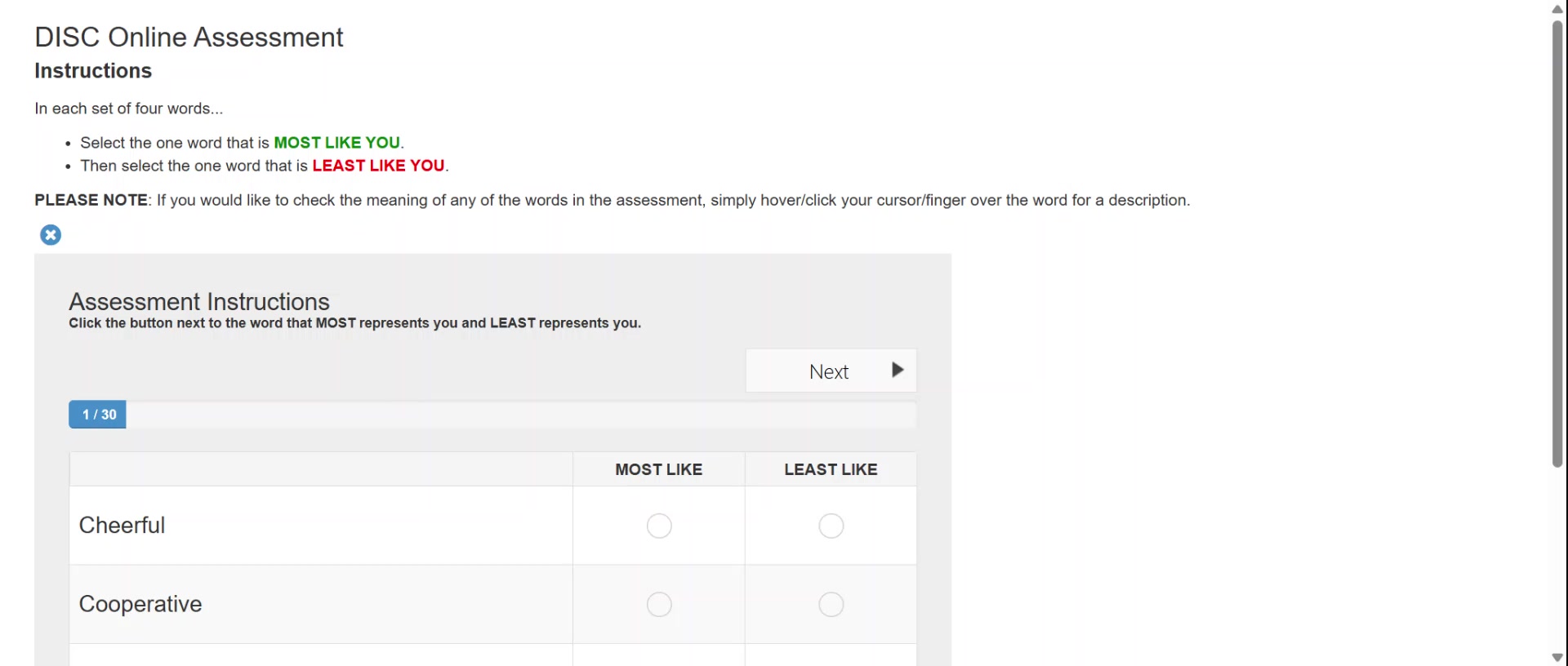
Task: Select Most Like for Cheerful
Action: click(x=659, y=526)
